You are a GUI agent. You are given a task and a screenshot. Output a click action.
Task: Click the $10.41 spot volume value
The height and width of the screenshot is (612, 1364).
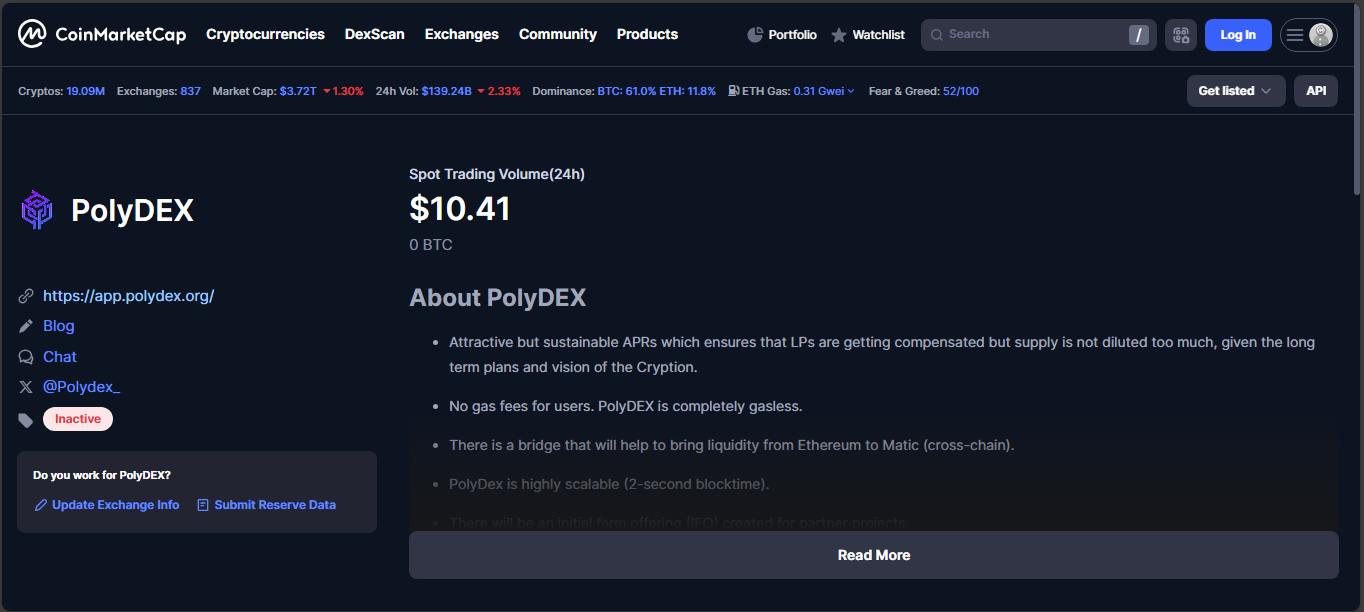click(x=460, y=209)
